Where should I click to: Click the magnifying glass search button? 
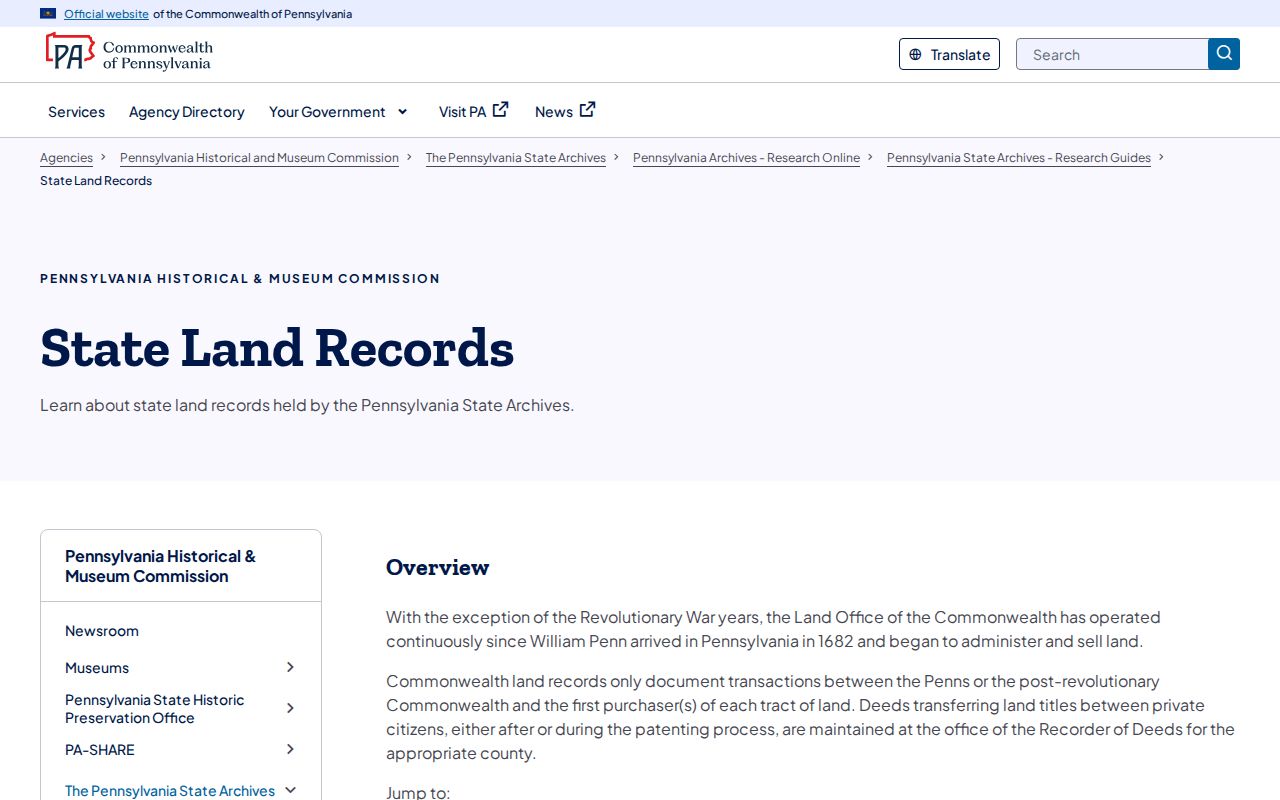pos(1224,54)
